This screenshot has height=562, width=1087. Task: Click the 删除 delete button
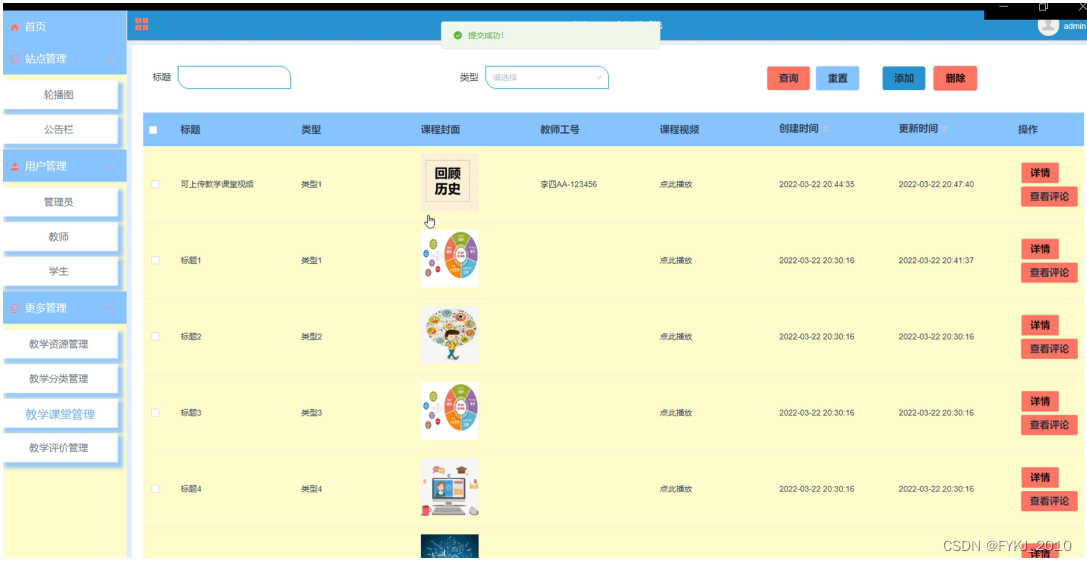pyautogui.click(x=955, y=78)
